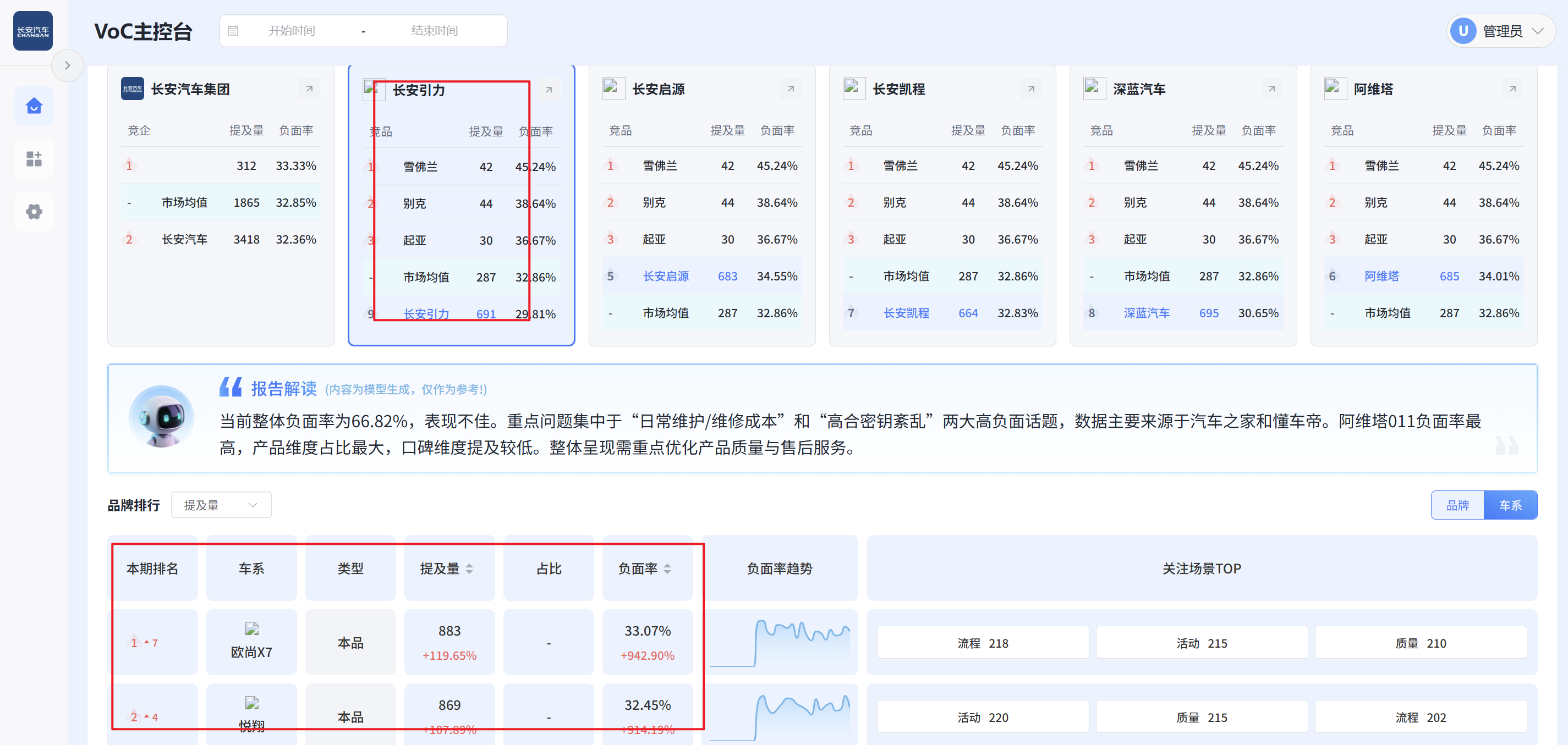Open 长安汽车集团 card detail arrow
The height and width of the screenshot is (745, 1568).
point(309,89)
